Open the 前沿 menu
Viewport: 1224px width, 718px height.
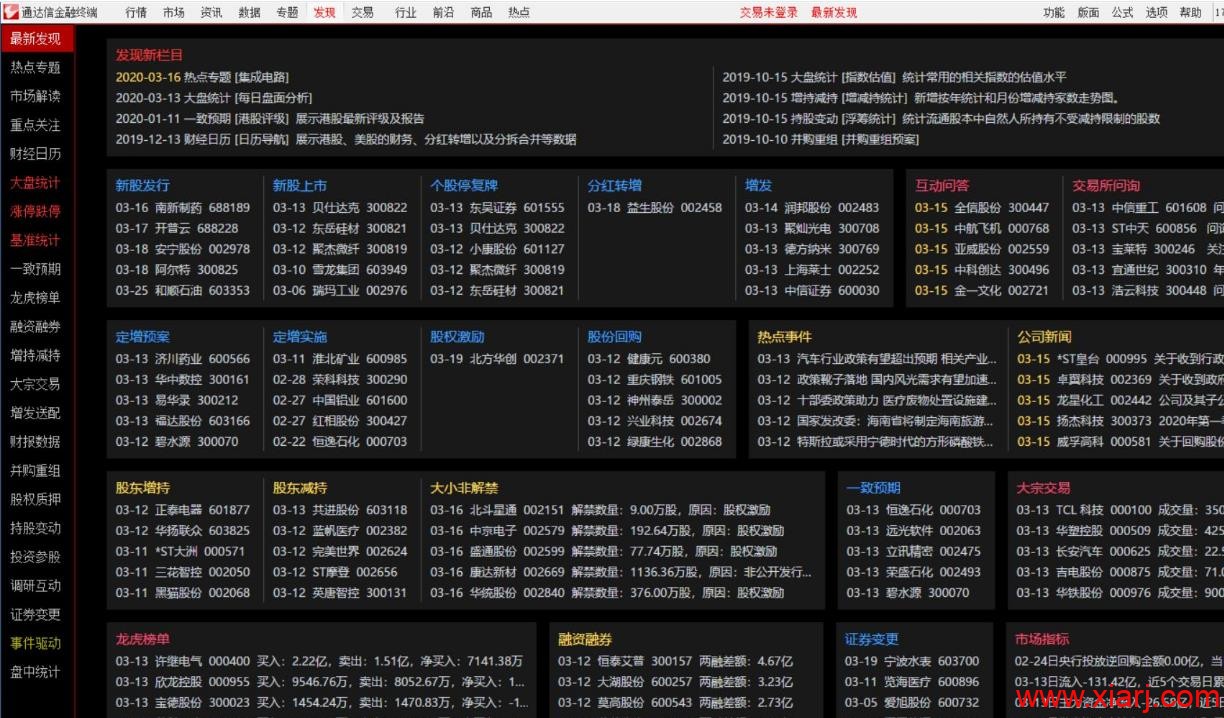(x=443, y=13)
